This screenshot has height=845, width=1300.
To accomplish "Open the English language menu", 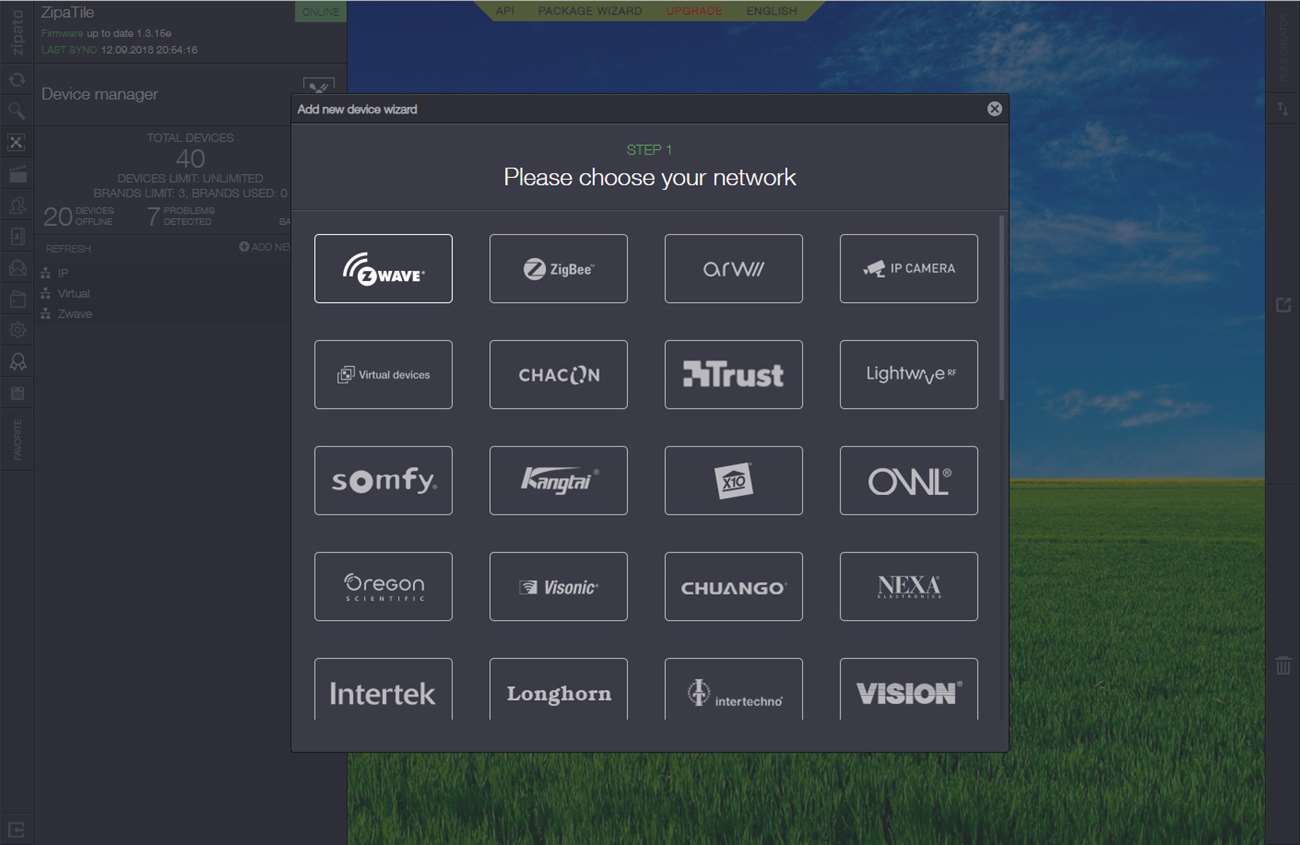I will (x=772, y=10).
